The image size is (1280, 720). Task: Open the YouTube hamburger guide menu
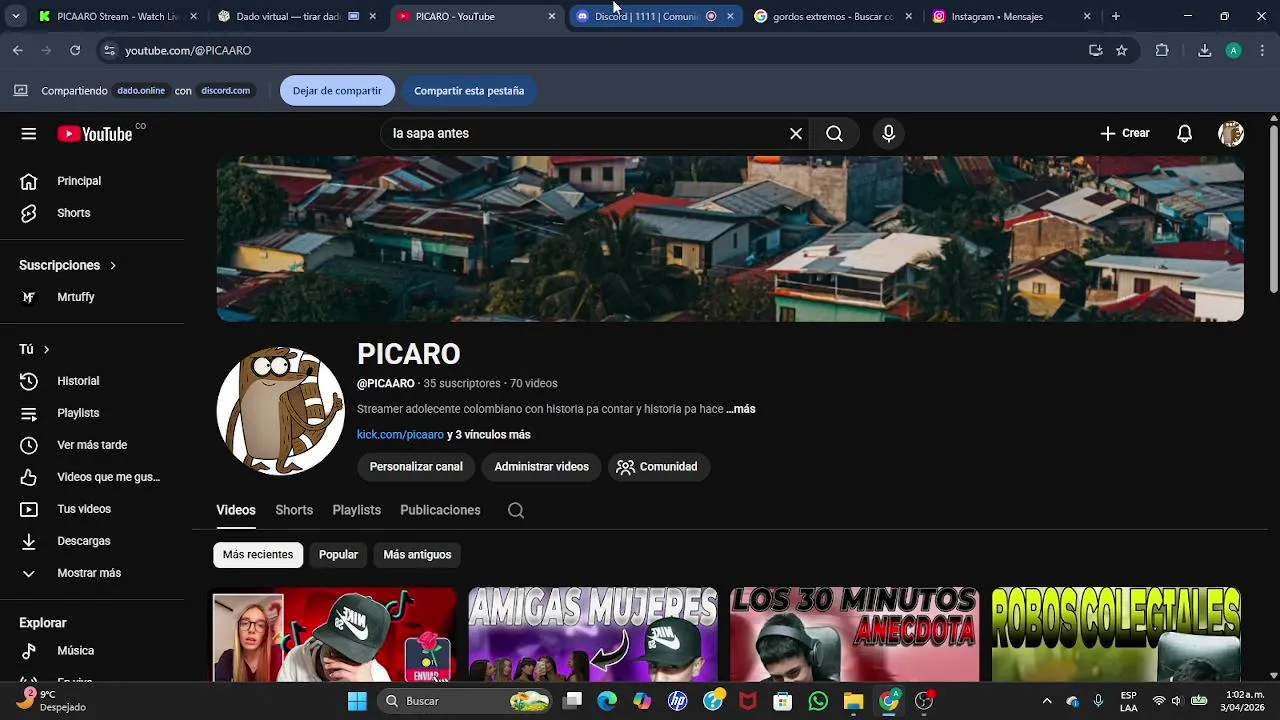28,134
